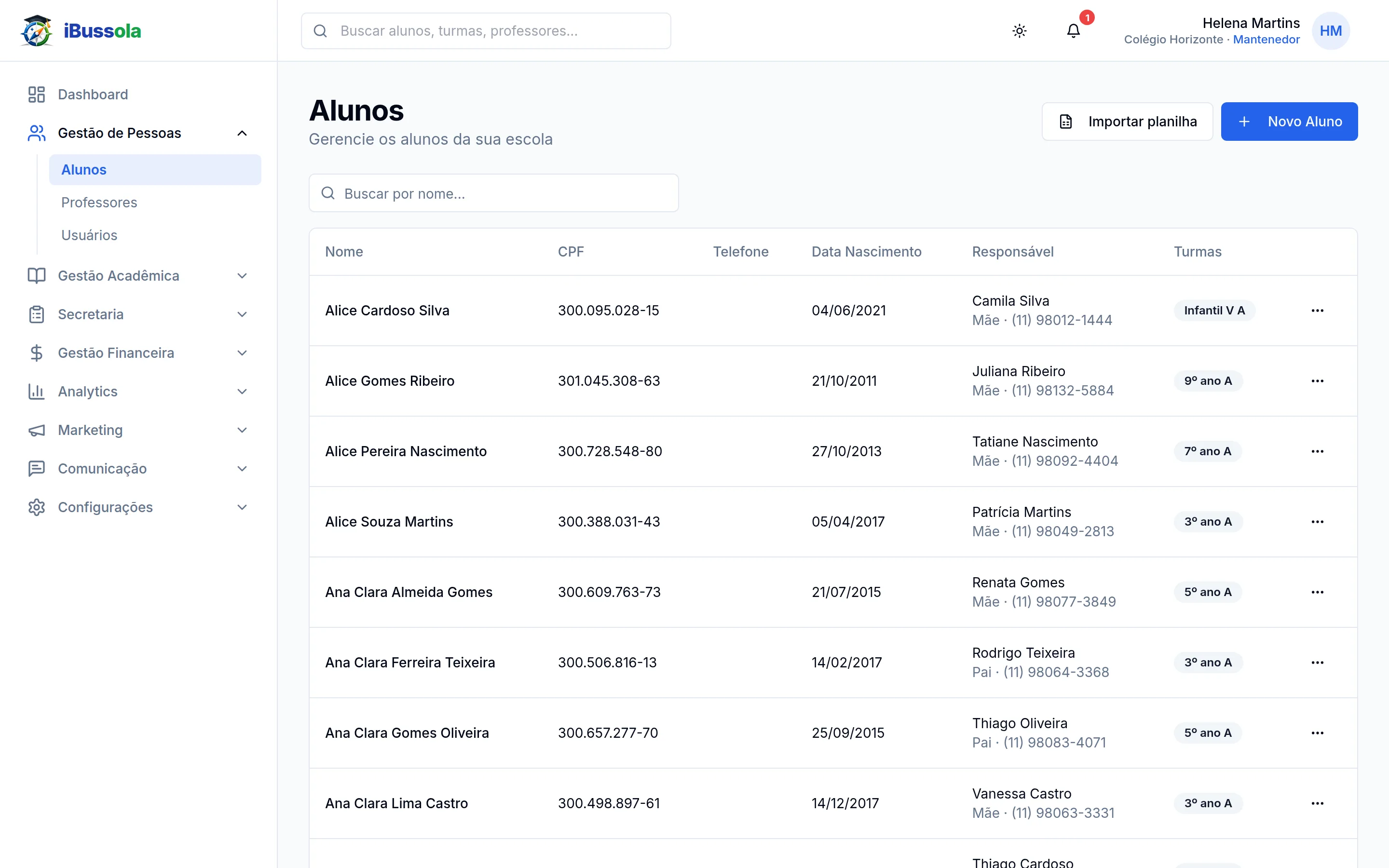Click the iBussola compass logo
Image resolution: width=1389 pixels, height=868 pixels.
tap(36, 31)
